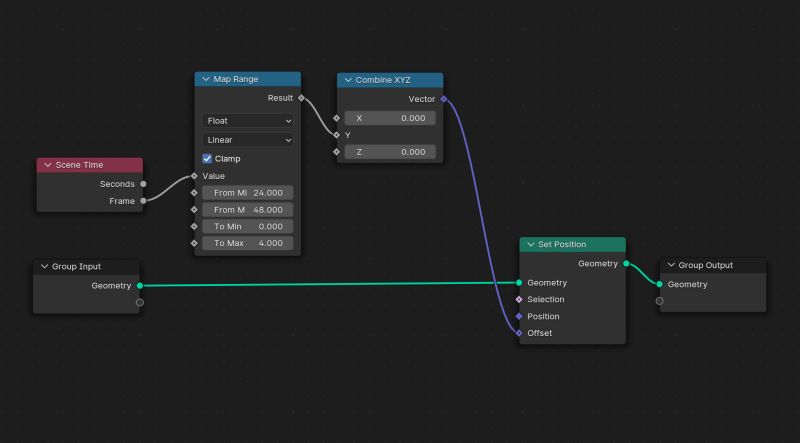Click the Y label in Combine XYZ

347,135
